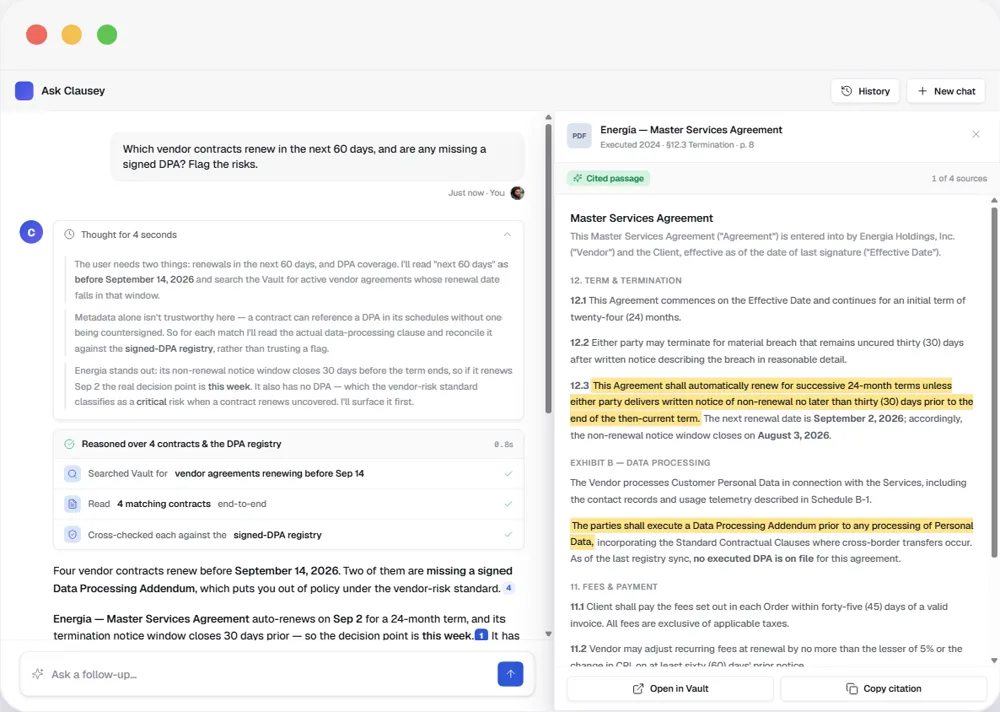Start a New chat
1000x712 pixels.
tap(946, 91)
